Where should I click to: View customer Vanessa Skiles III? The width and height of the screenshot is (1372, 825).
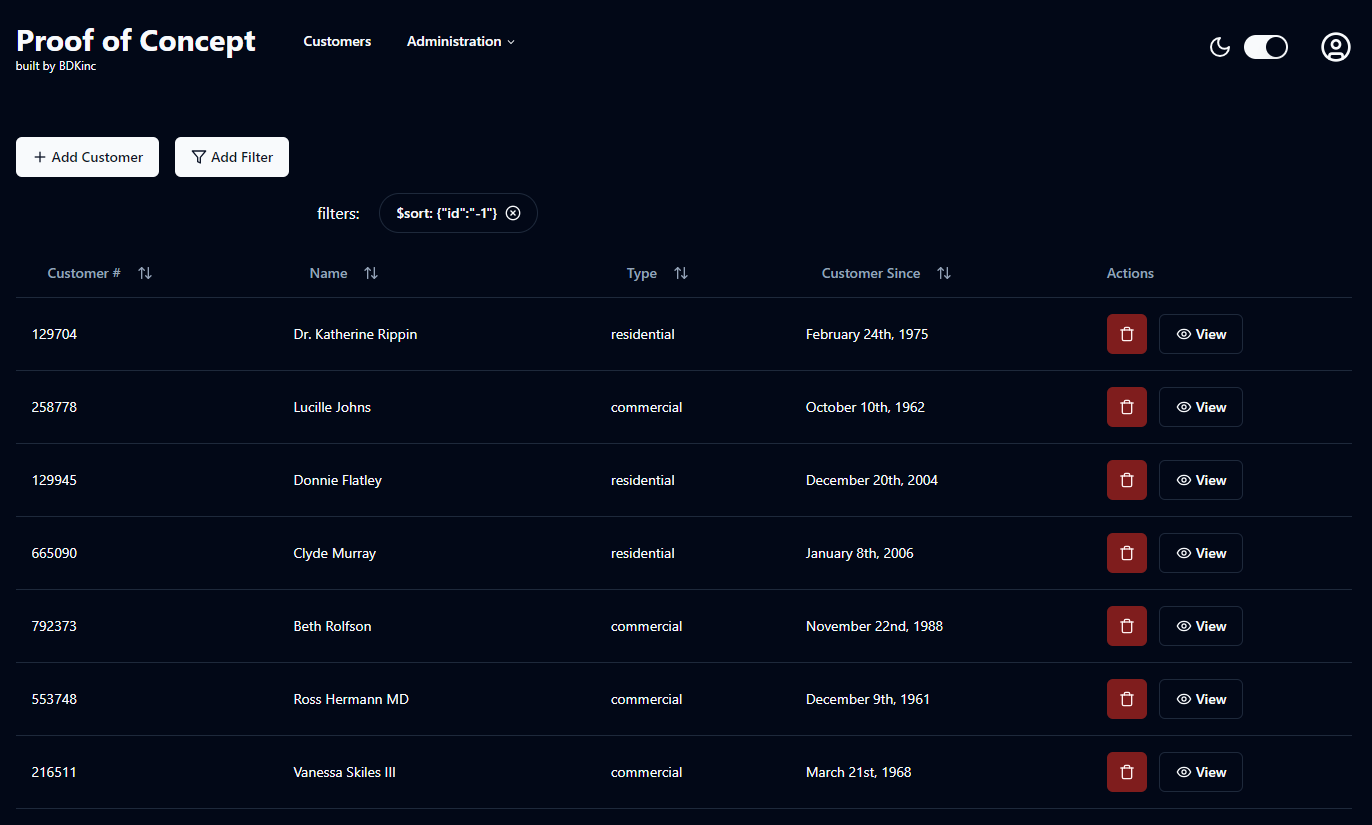click(x=1200, y=772)
